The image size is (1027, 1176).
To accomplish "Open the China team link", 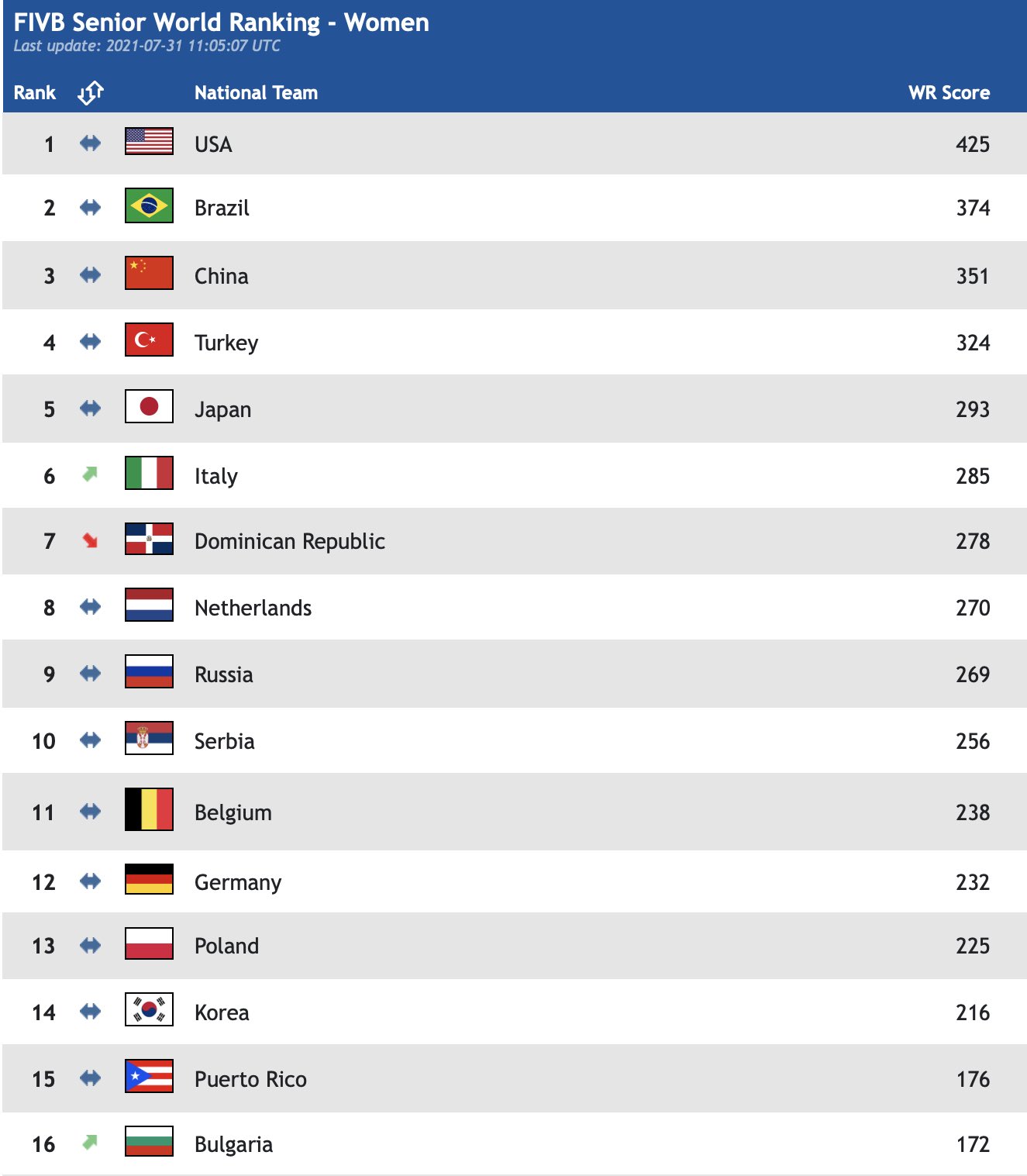I will pos(221,276).
